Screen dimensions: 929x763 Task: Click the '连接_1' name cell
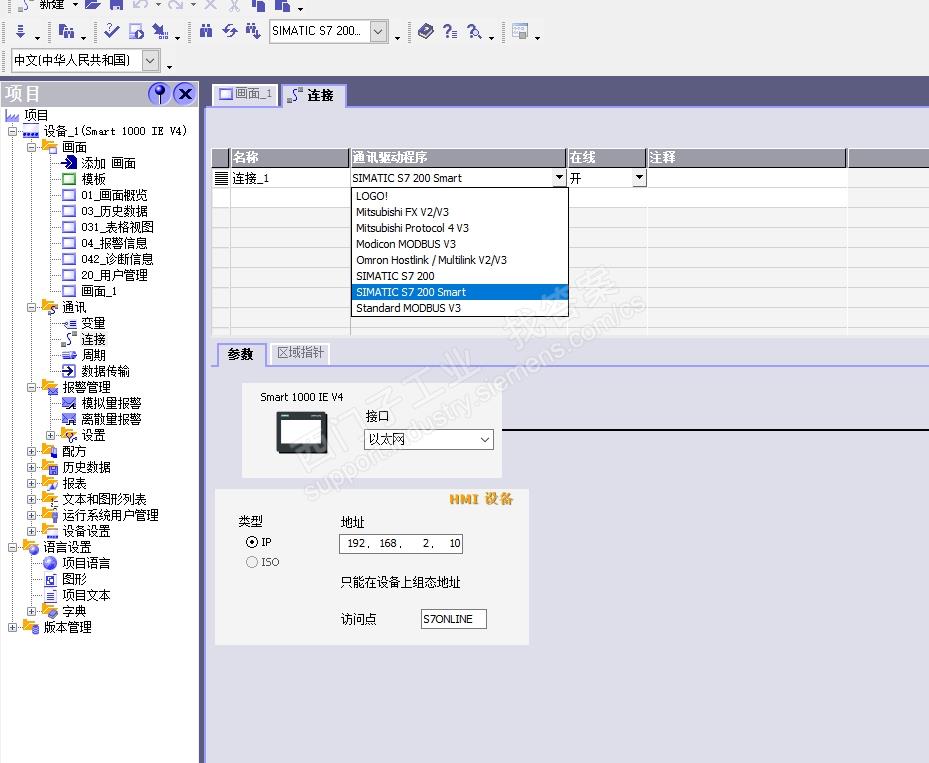[x=289, y=178]
